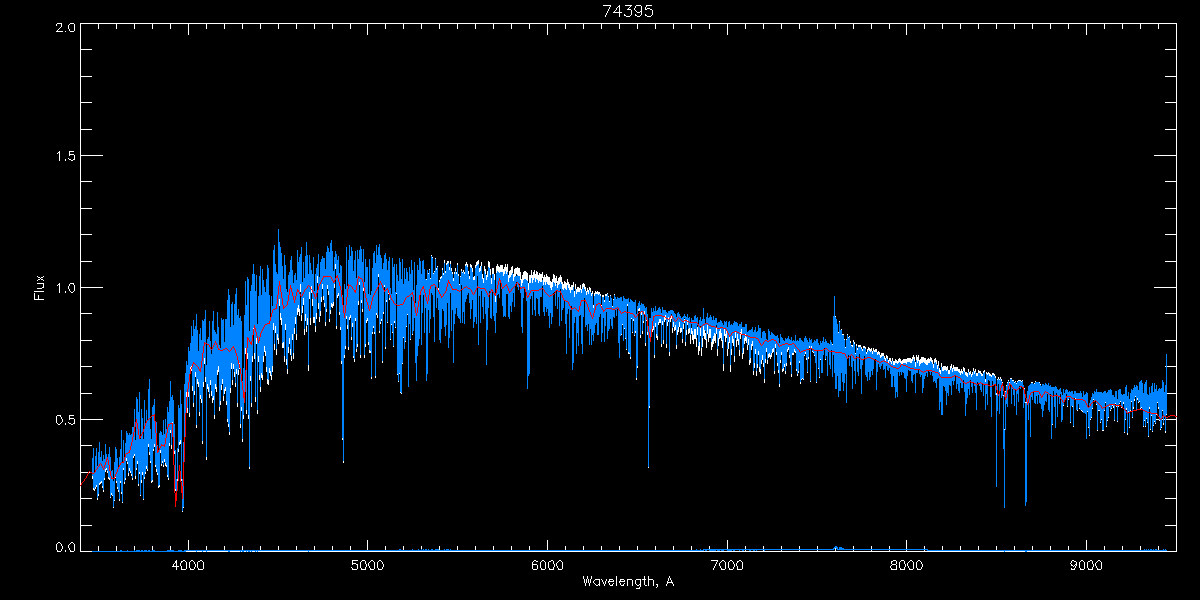This screenshot has width=1200, height=600.
Task: Click the 2.0 y-axis tick label
Action: pyautogui.click(x=65, y=28)
